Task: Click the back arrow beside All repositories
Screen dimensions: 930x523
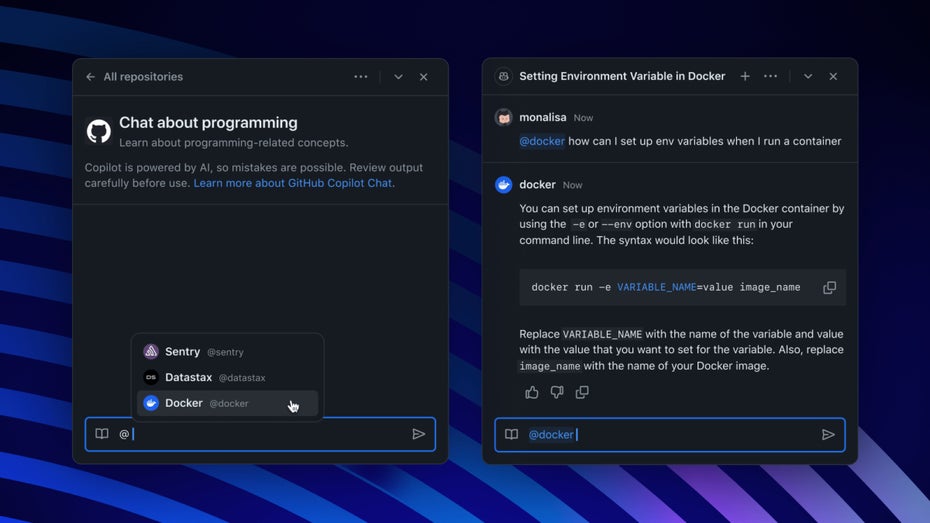Action: click(x=91, y=77)
